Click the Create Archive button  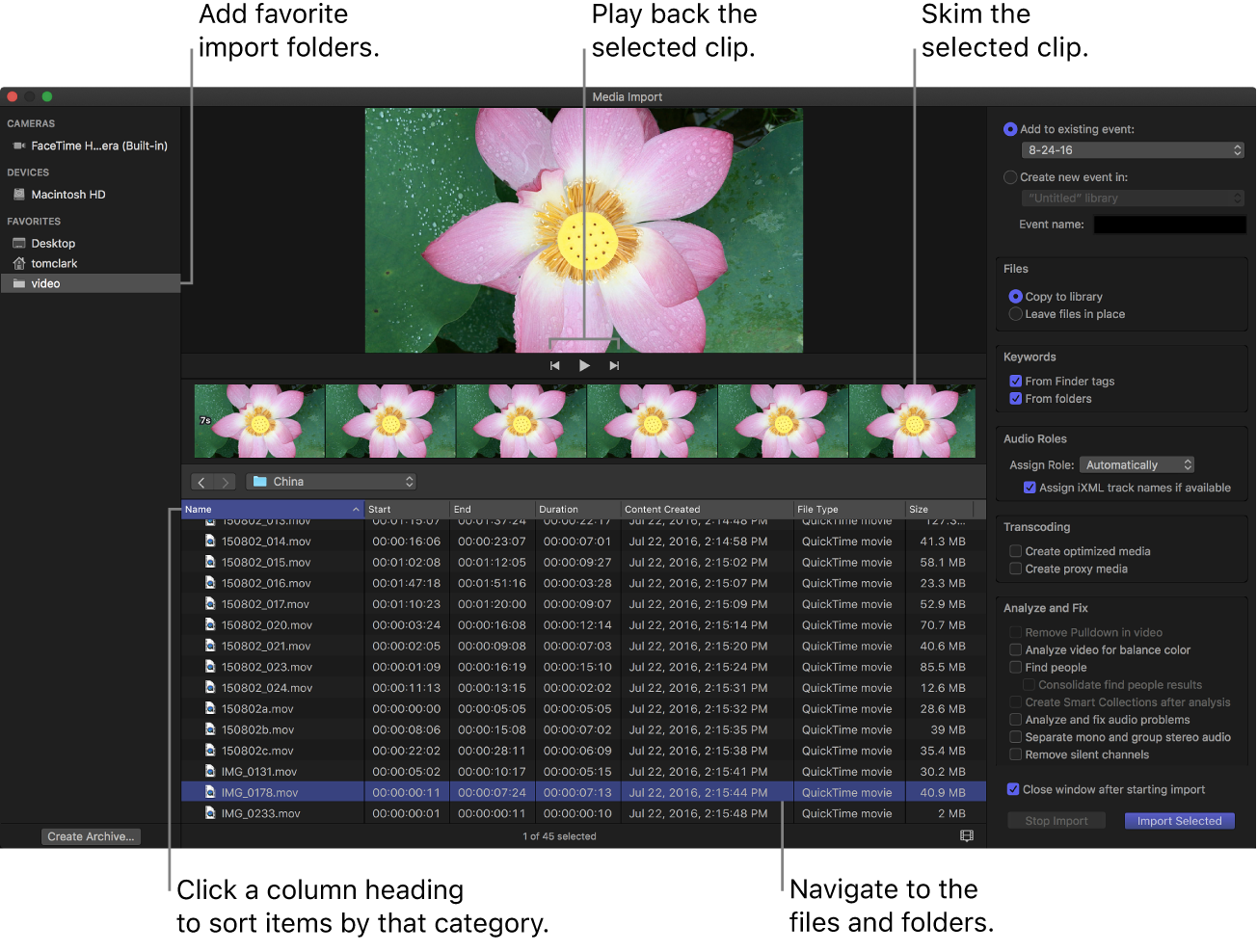tap(90, 836)
